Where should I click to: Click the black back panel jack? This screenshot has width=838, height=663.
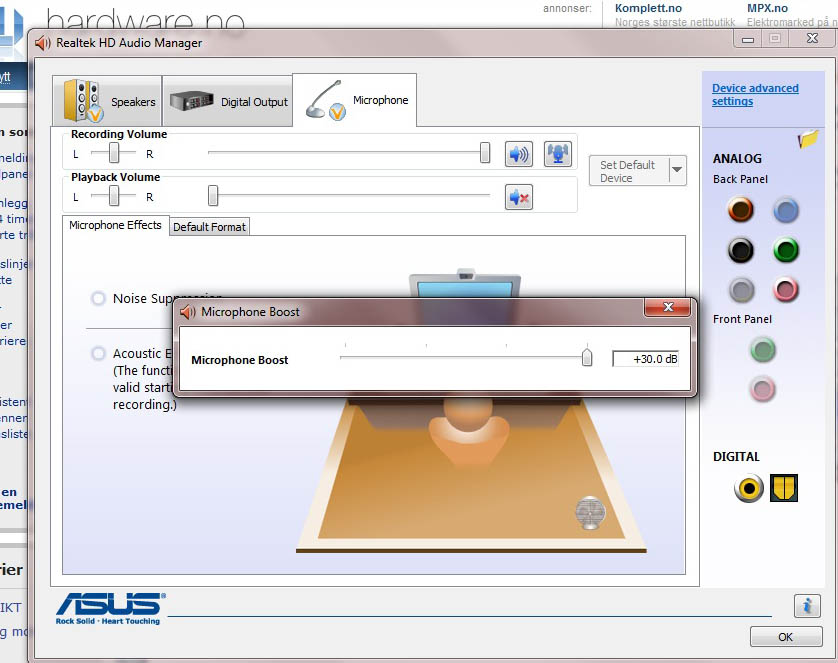pyautogui.click(x=741, y=249)
